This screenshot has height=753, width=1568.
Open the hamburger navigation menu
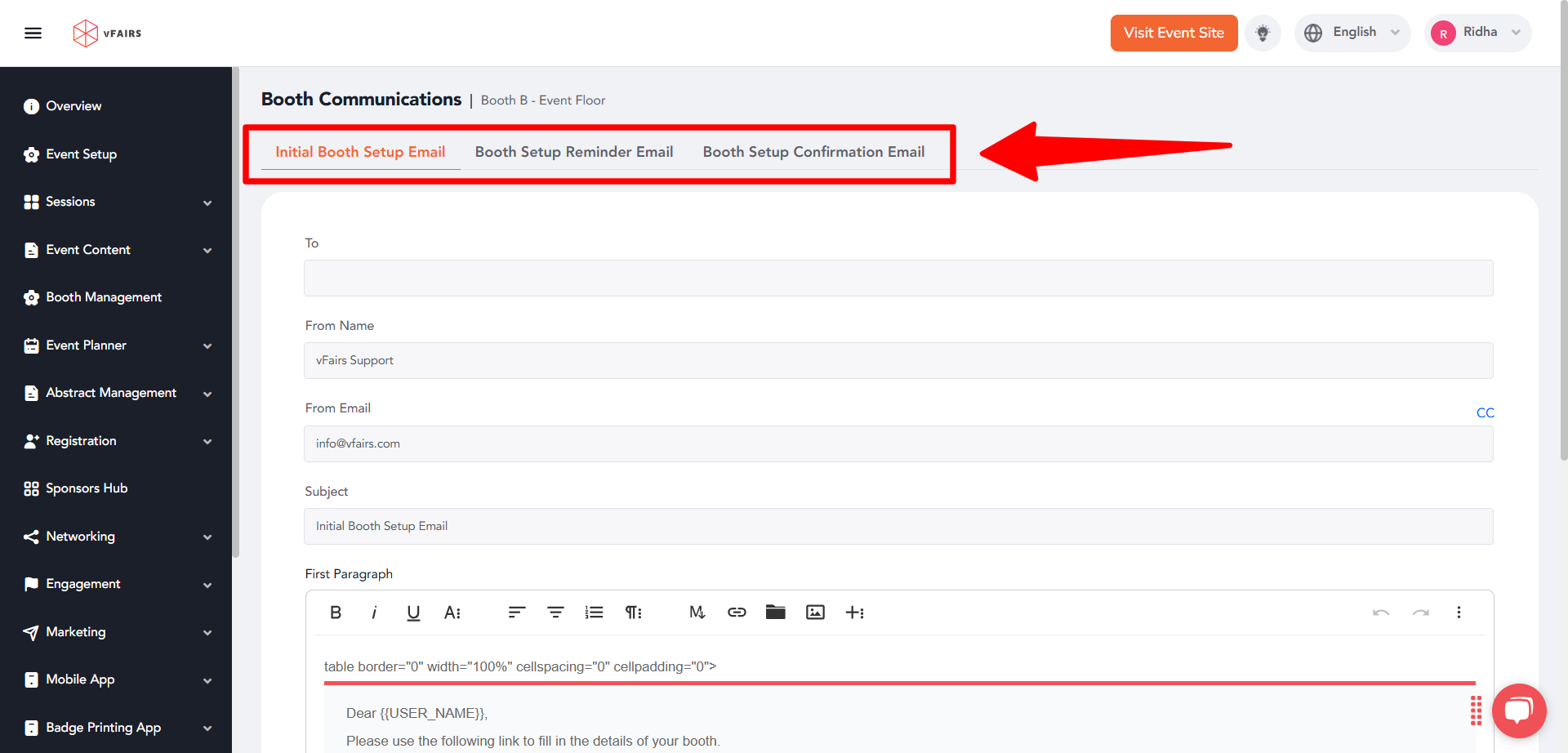(x=33, y=33)
